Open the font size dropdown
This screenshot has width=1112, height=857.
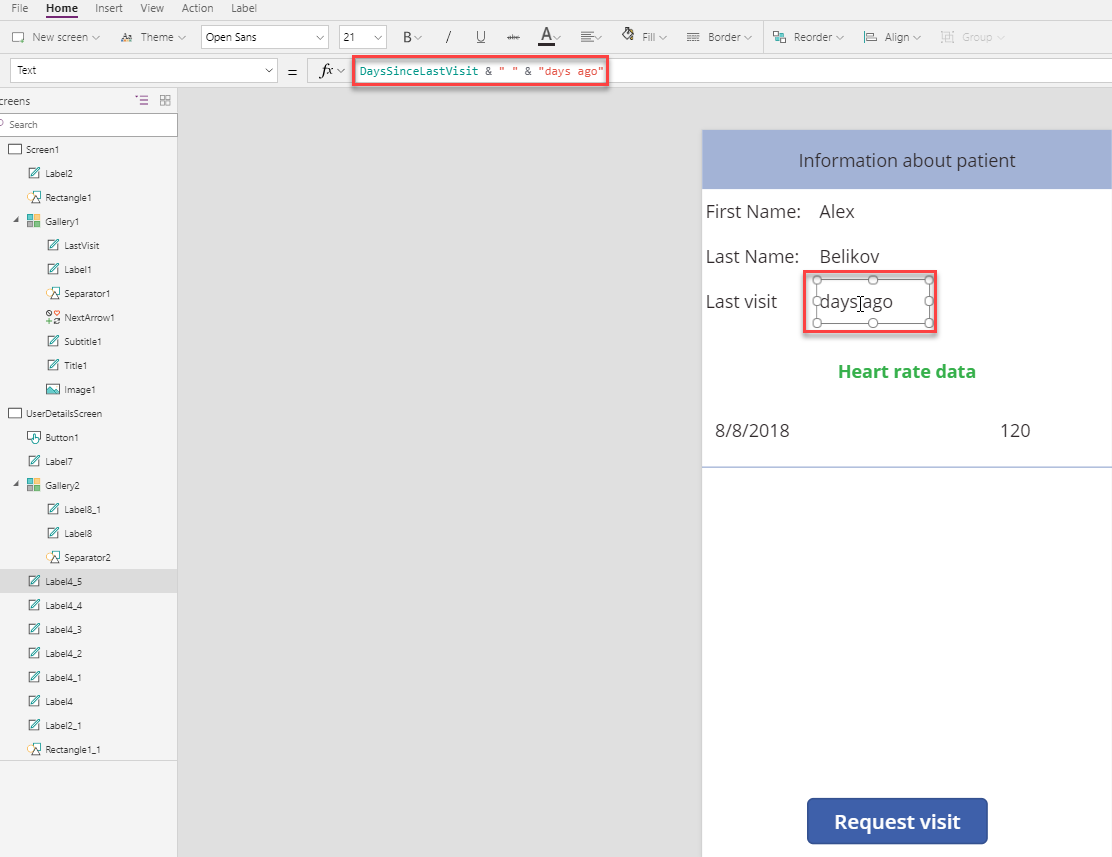(x=362, y=38)
